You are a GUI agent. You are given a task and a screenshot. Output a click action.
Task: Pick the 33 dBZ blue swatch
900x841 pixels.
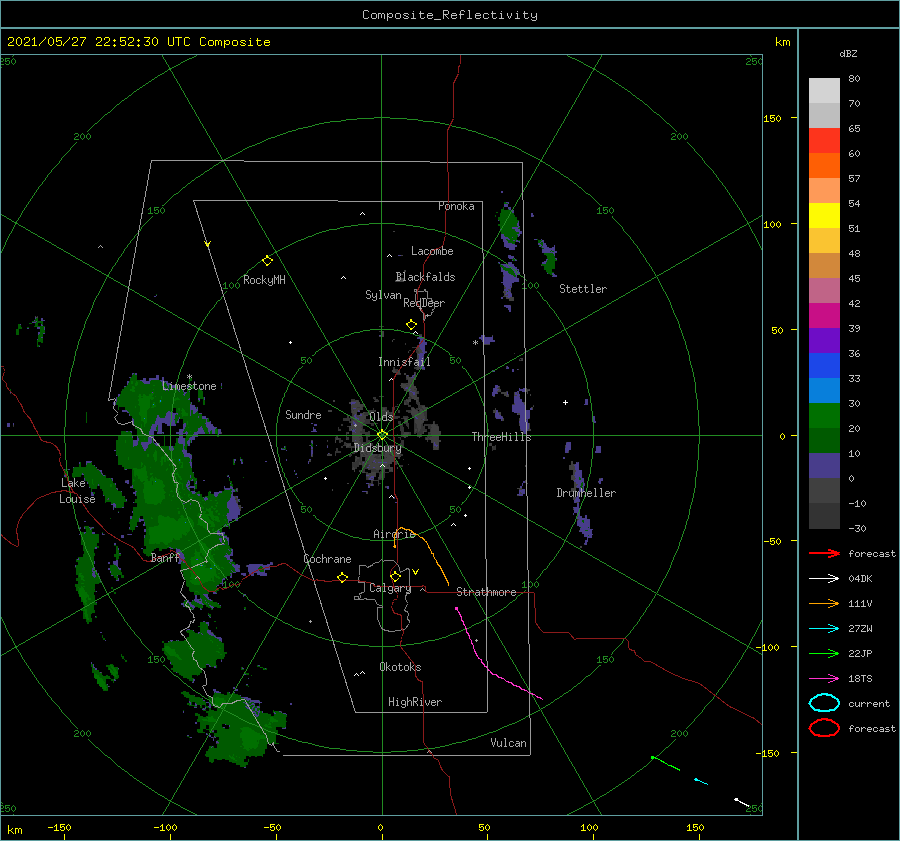(x=824, y=365)
